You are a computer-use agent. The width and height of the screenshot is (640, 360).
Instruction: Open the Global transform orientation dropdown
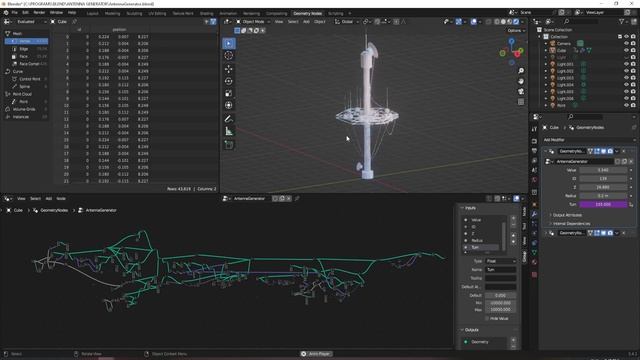346,22
